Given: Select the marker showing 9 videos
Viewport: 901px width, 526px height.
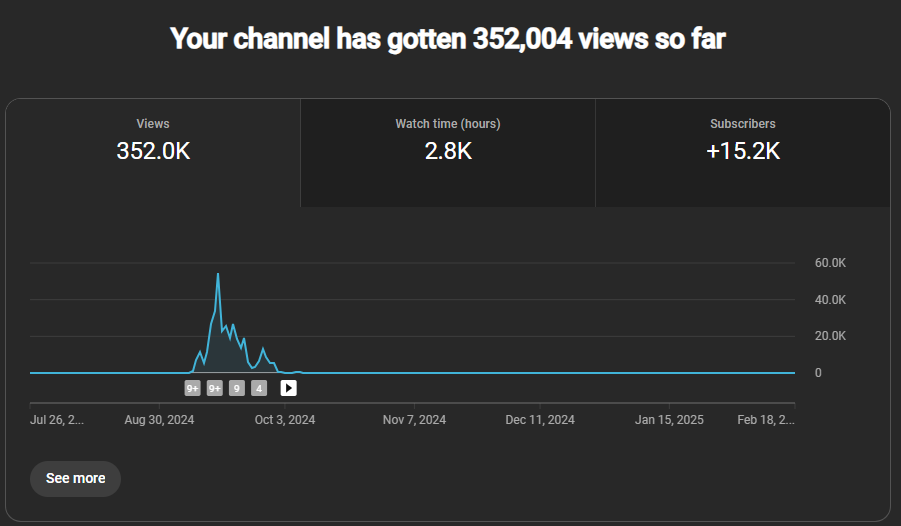Looking at the screenshot, I should click(237, 388).
